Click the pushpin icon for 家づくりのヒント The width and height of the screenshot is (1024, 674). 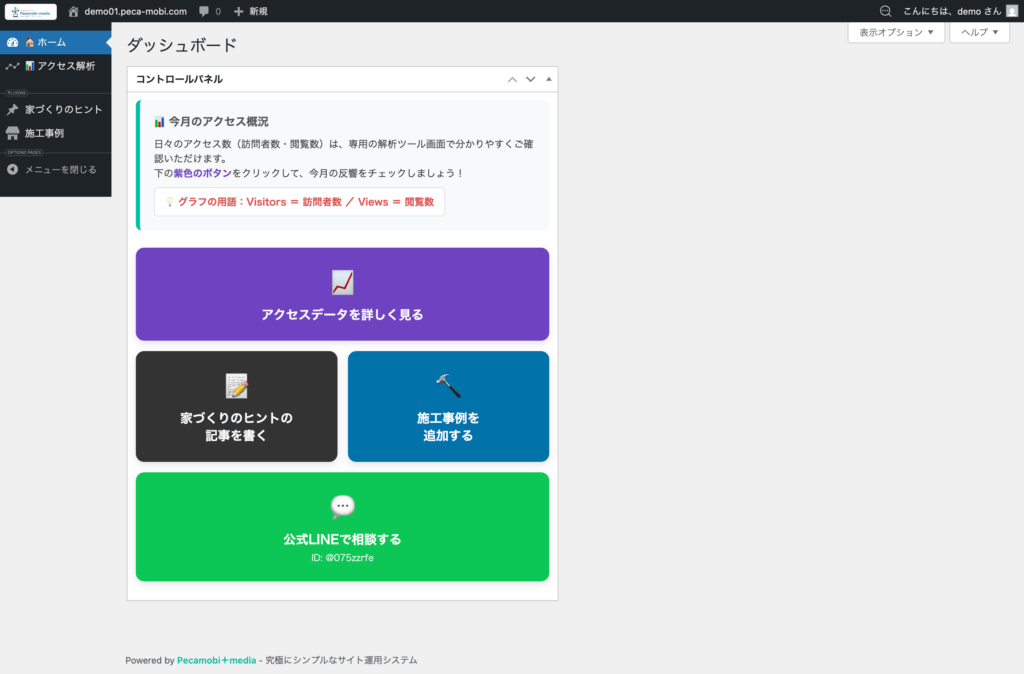click(x=12, y=109)
